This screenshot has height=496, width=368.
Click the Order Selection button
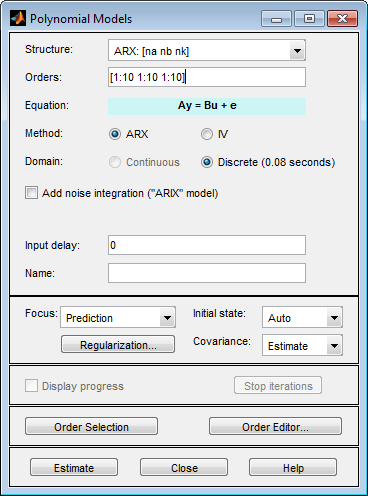coord(91,426)
